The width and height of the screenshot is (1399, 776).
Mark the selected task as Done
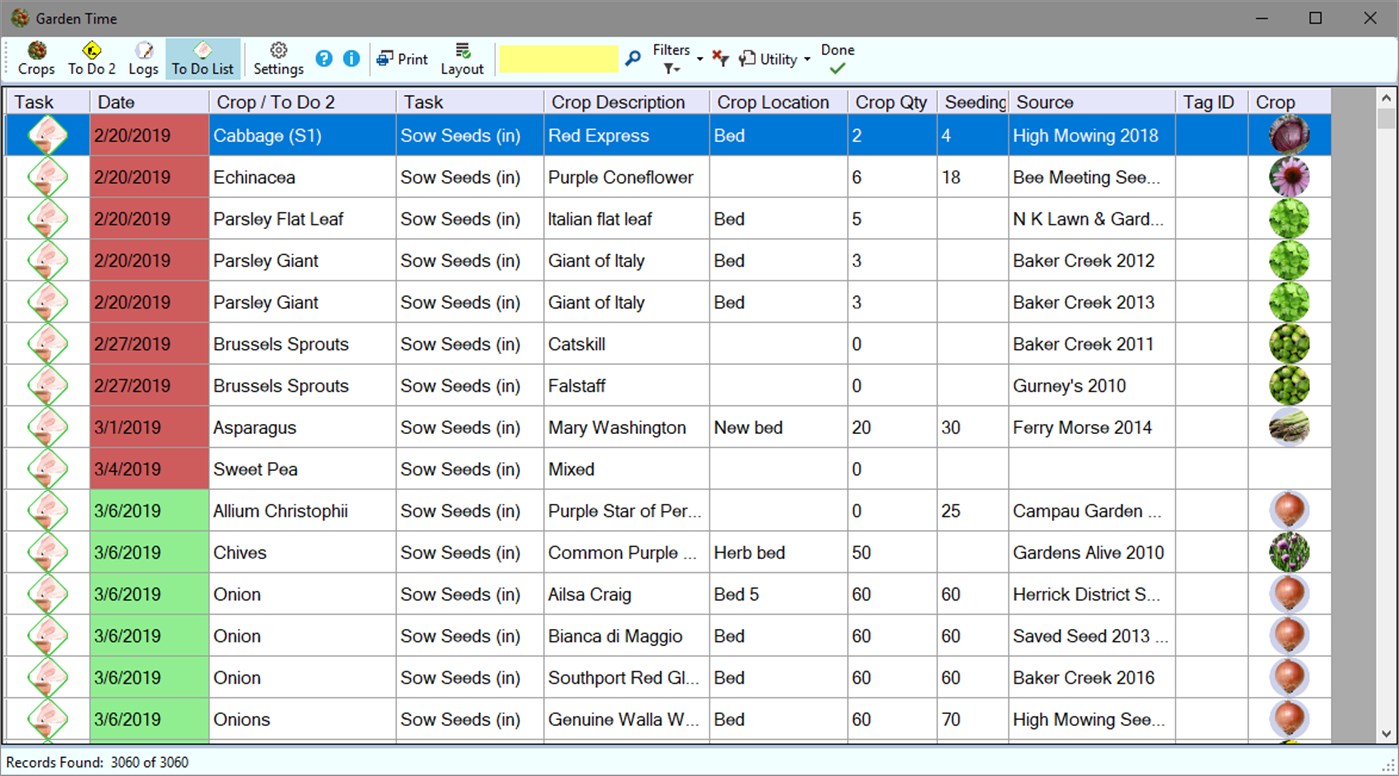point(837,58)
